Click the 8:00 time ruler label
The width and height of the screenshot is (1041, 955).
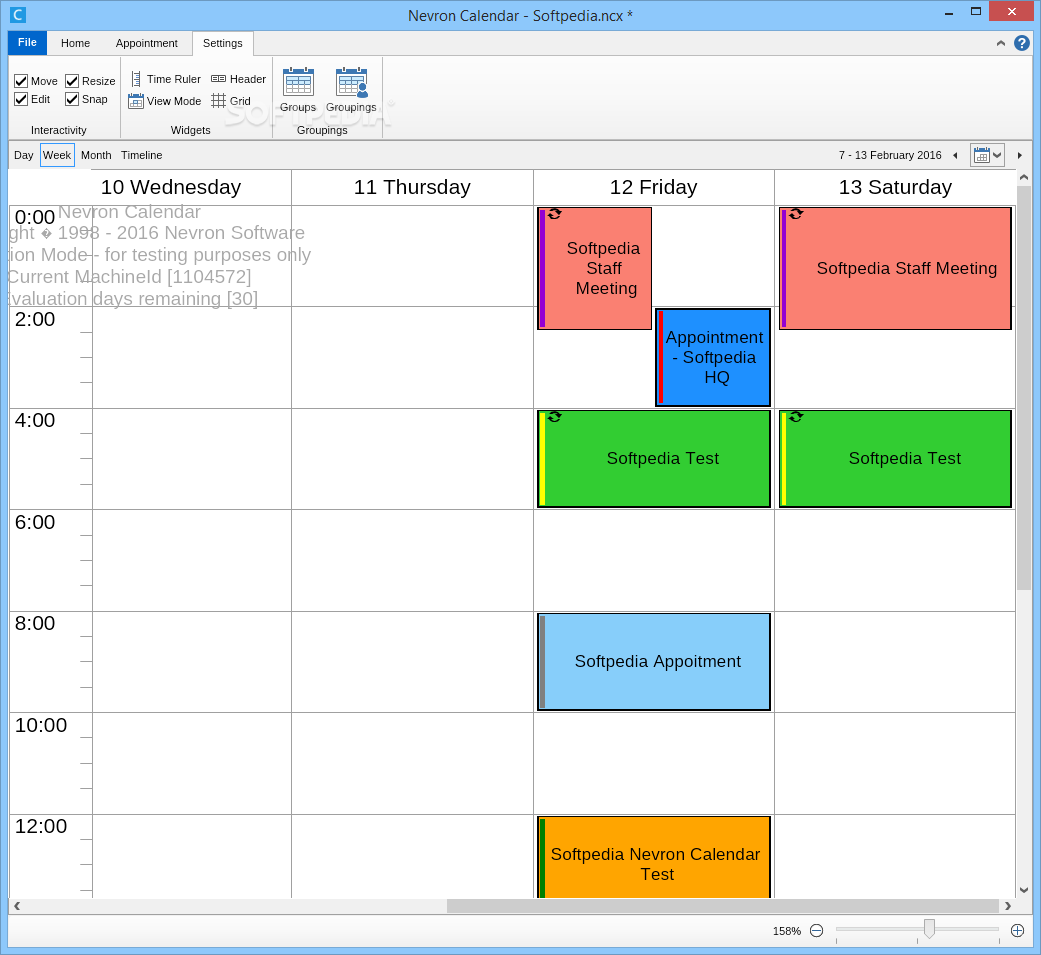[x=35, y=624]
